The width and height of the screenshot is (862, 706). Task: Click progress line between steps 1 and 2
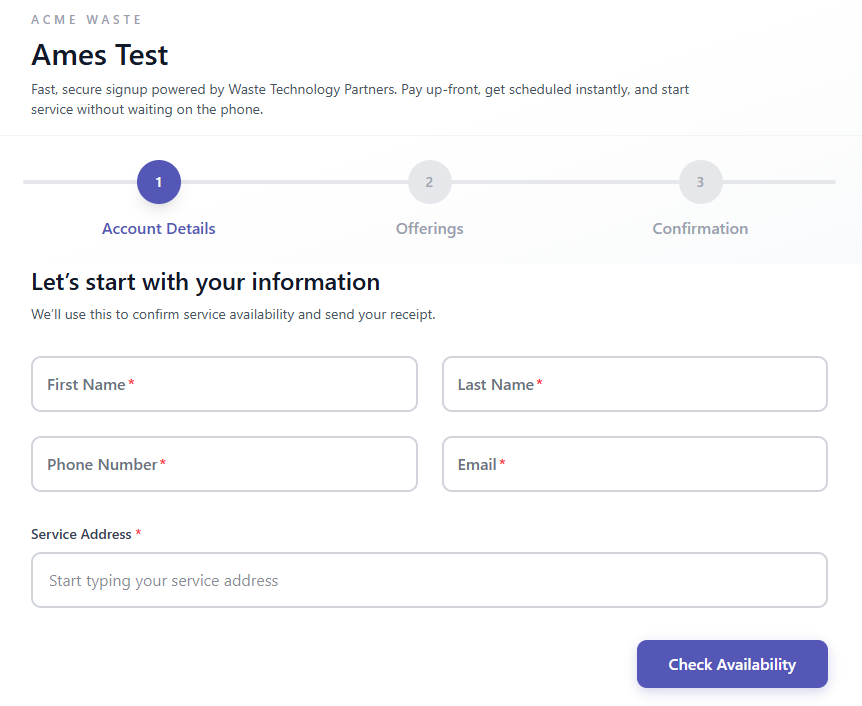coord(294,182)
